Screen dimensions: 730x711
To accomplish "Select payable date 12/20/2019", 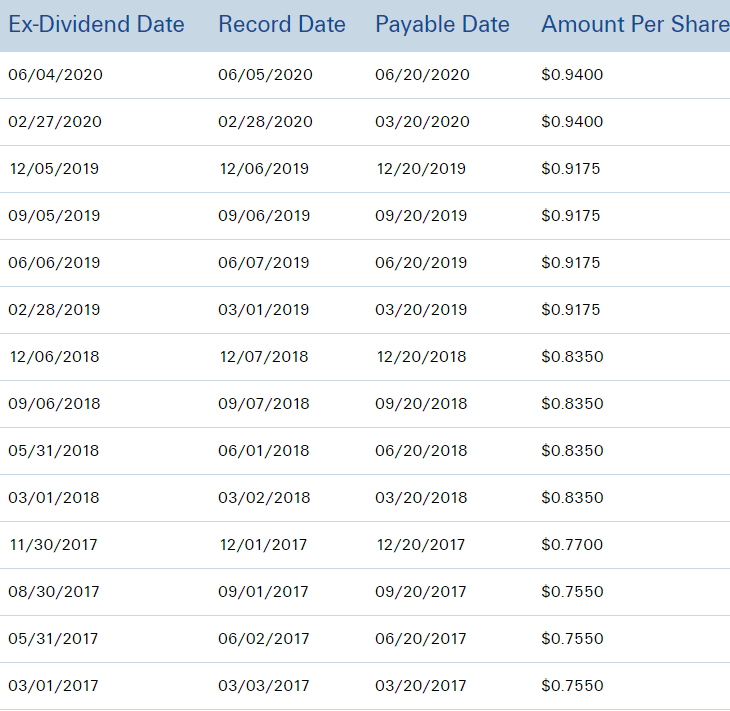I will (x=421, y=169).
